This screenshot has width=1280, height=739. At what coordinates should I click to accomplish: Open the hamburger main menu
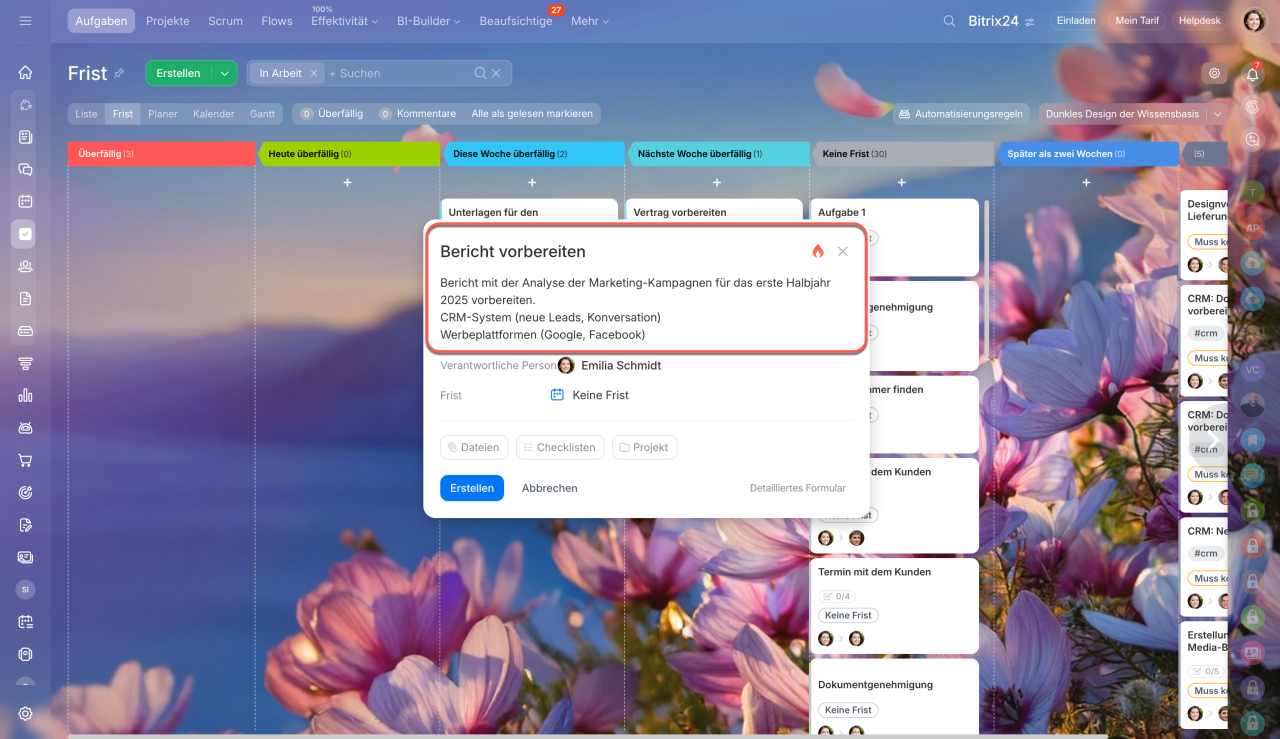point(25,20)
